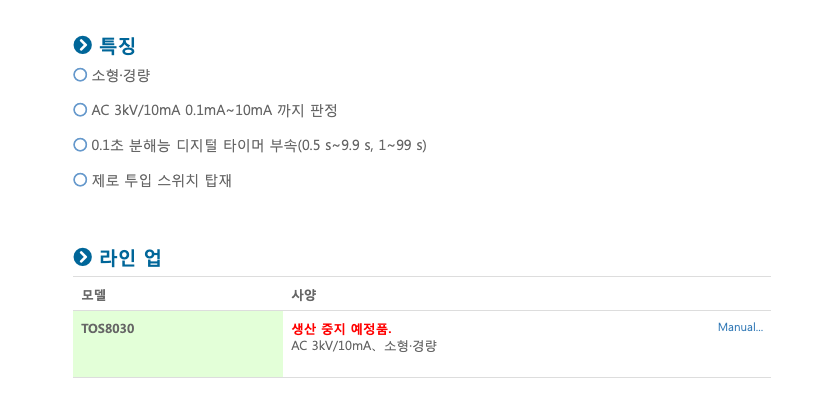The width and height of the screenshot is (840, 407).
Task: Click the 라인 업 section heading
Action: [x=130, y=258]
